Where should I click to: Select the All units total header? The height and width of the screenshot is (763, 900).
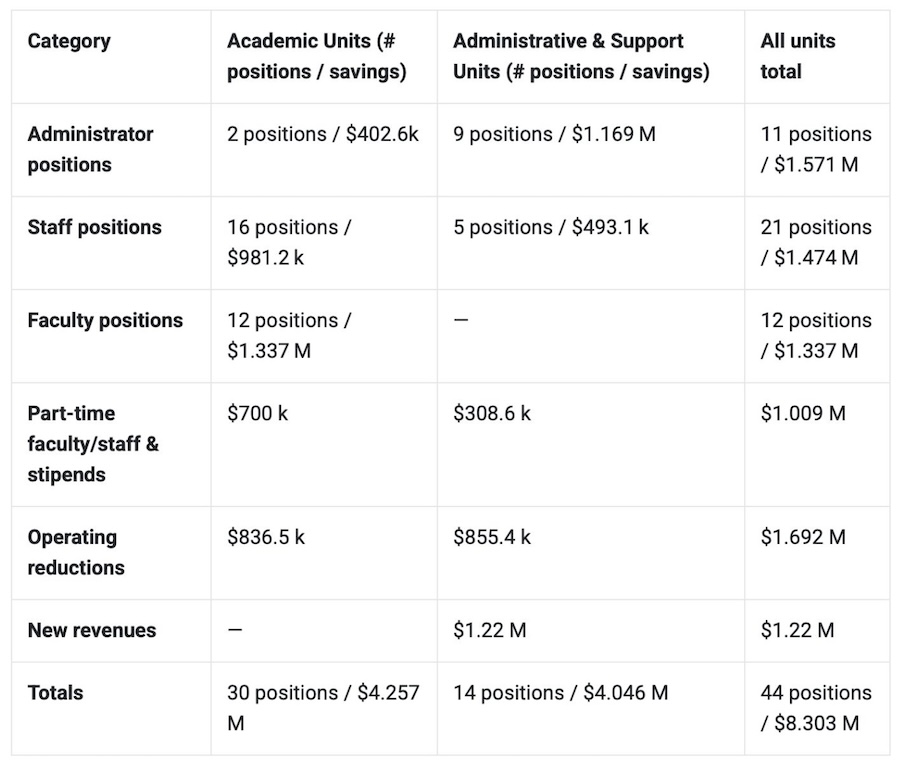coord(797,56)
